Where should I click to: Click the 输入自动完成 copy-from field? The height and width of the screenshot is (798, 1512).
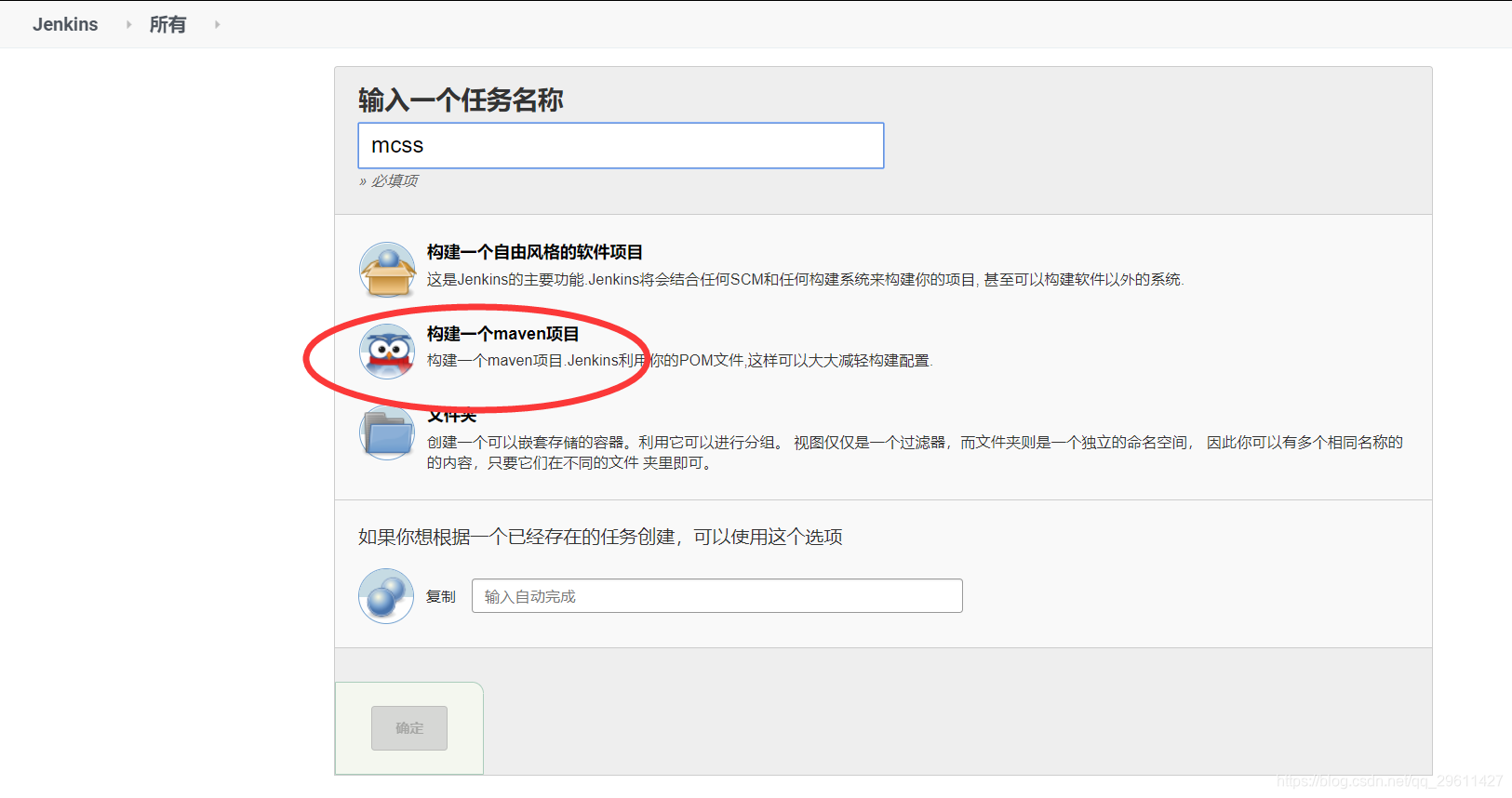point(717,596)
